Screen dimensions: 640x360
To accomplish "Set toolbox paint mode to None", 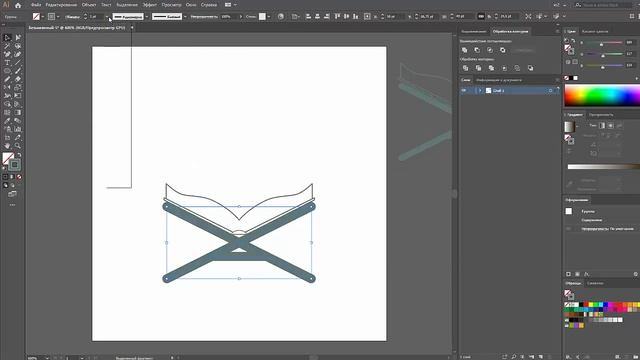I will pos(19,177).
